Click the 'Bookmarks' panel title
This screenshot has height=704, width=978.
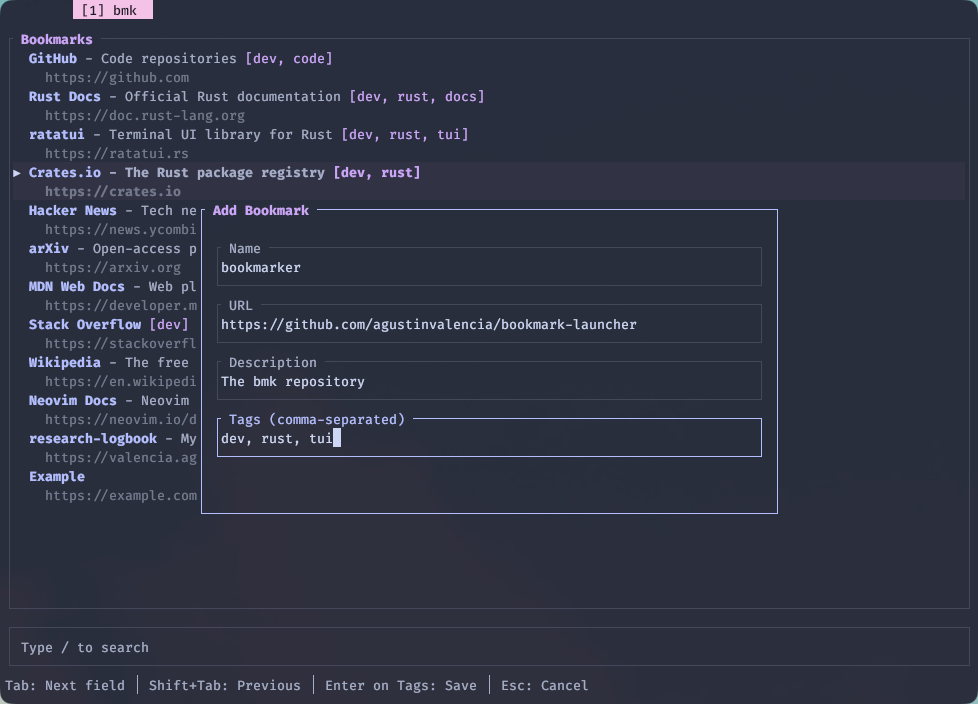tap(57, 40)
